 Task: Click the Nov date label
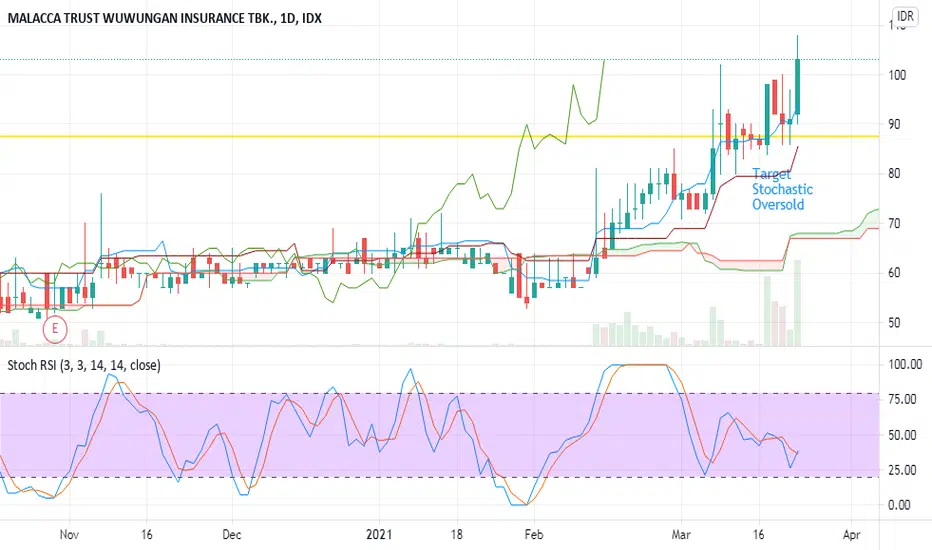point(69,535)
